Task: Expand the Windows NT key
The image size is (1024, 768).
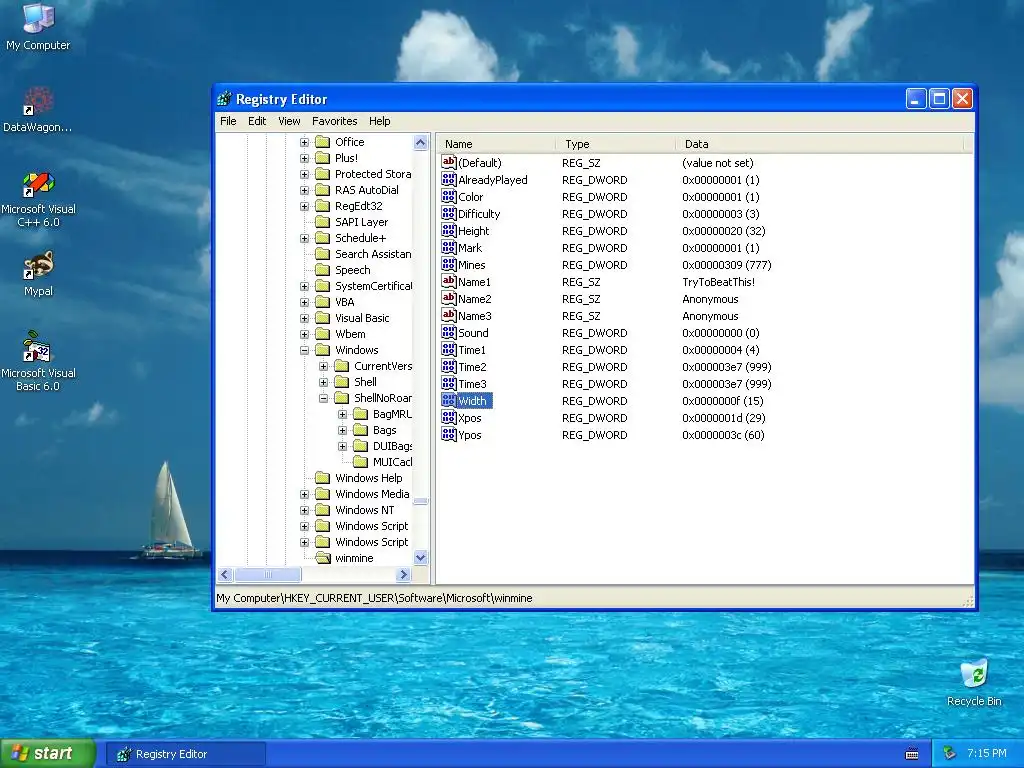Action: [304, 510]
